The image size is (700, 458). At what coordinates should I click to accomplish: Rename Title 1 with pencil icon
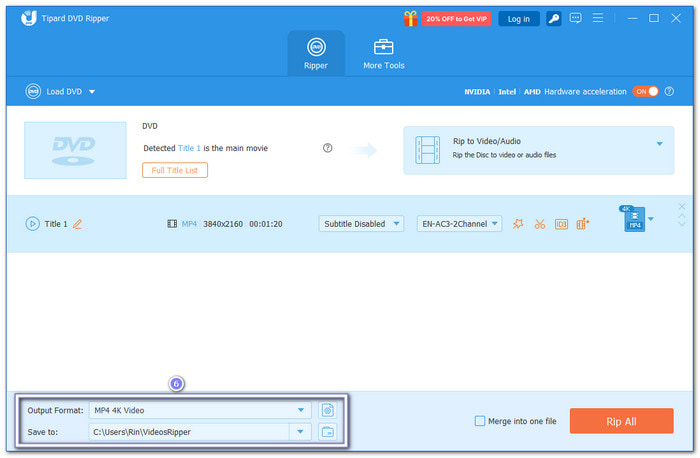coord(77,224)
